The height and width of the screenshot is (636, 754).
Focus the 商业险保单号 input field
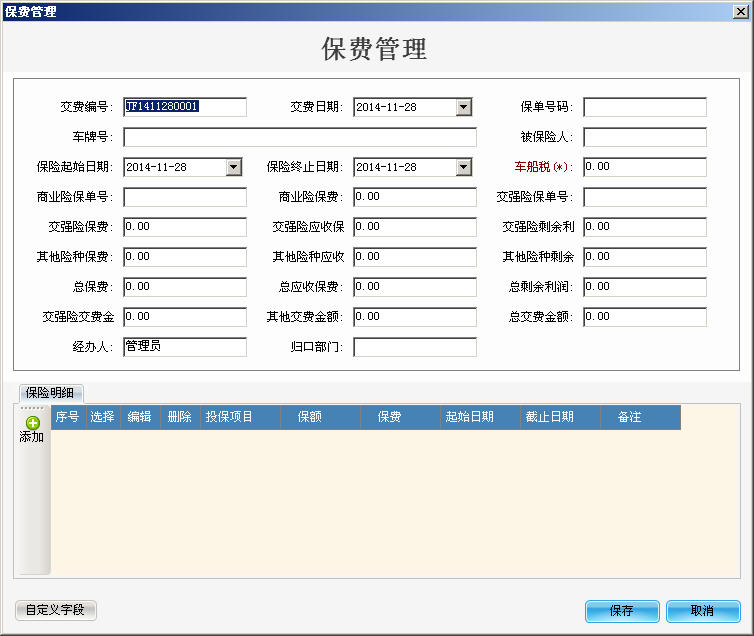click(x=185, y=197)
